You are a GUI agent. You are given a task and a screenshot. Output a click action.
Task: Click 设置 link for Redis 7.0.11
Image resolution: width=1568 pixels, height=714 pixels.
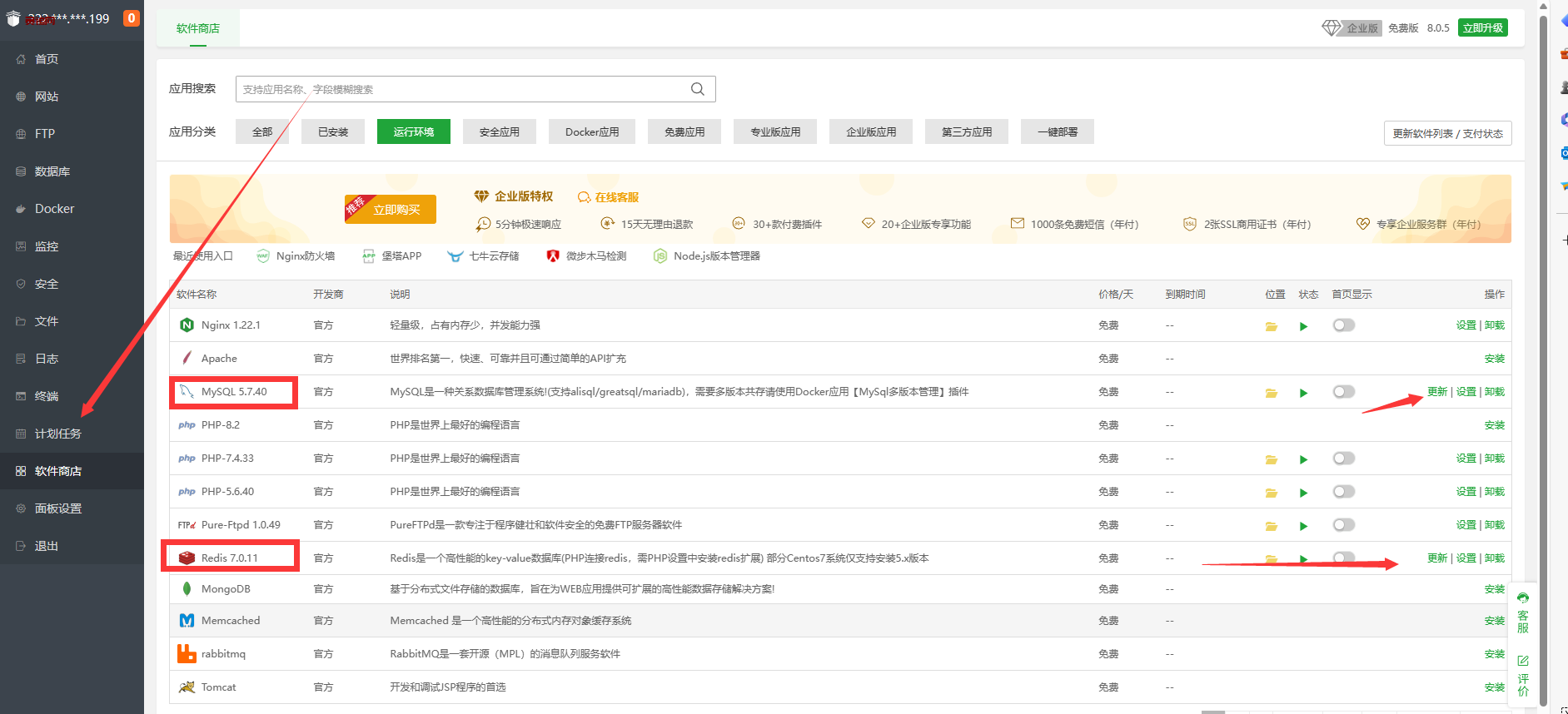point(1466,558)
